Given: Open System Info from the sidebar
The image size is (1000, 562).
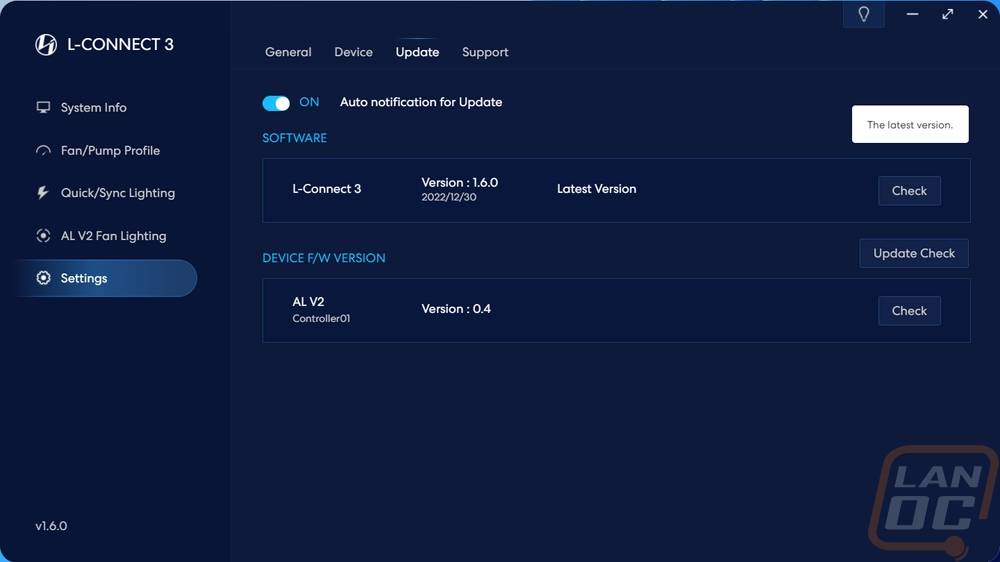Looking at the screenshot, I should [93, 108].
